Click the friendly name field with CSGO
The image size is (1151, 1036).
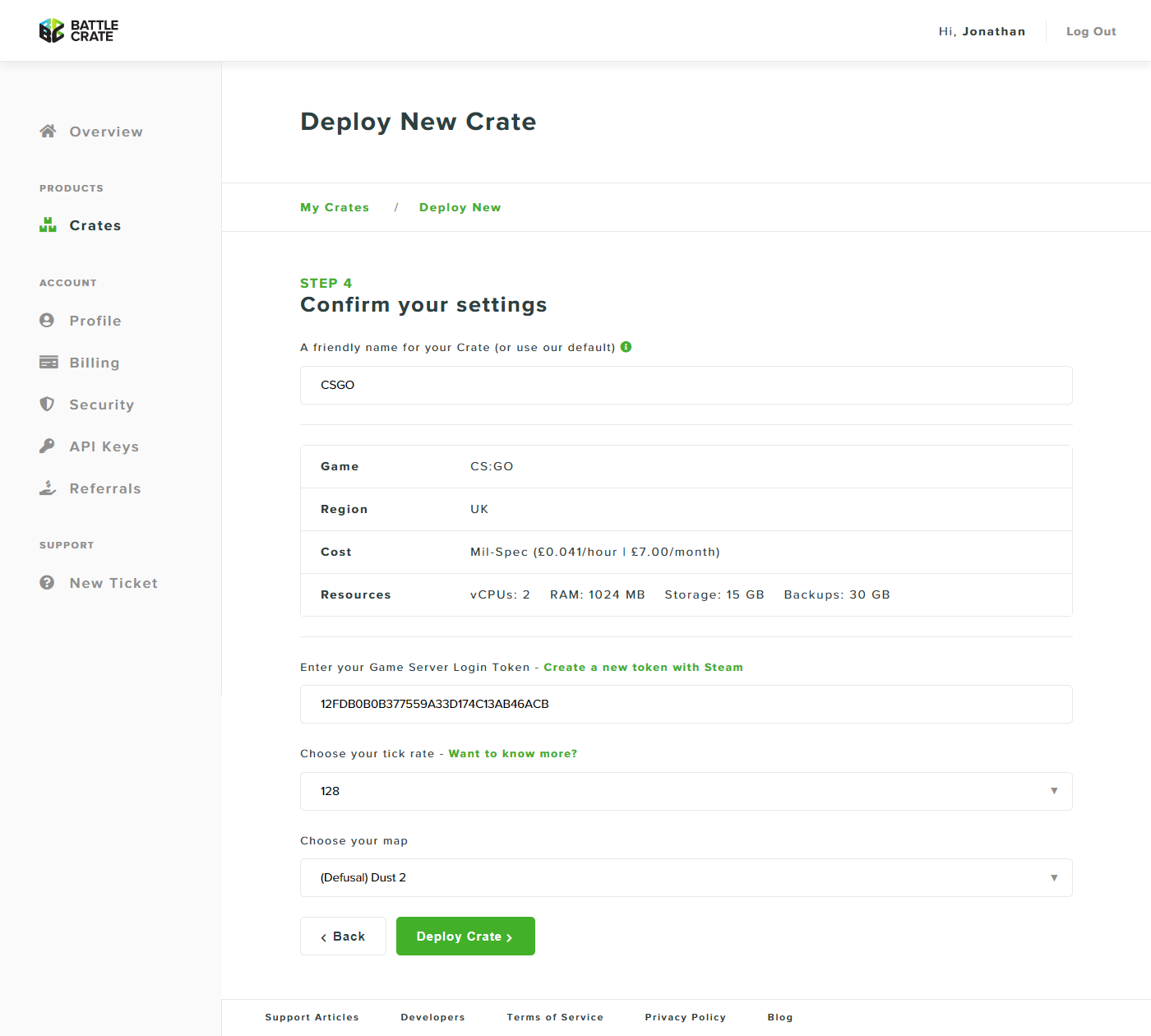[x=686, y=385]
